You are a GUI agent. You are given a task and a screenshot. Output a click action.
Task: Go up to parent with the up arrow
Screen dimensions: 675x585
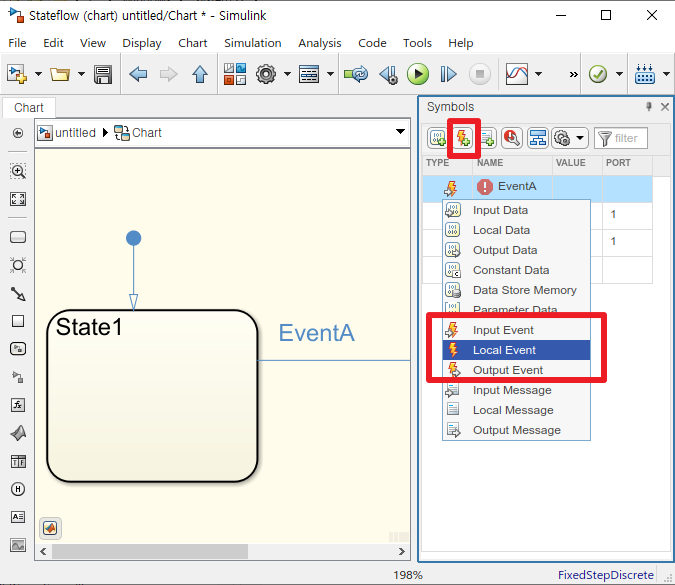click(200, 74)
